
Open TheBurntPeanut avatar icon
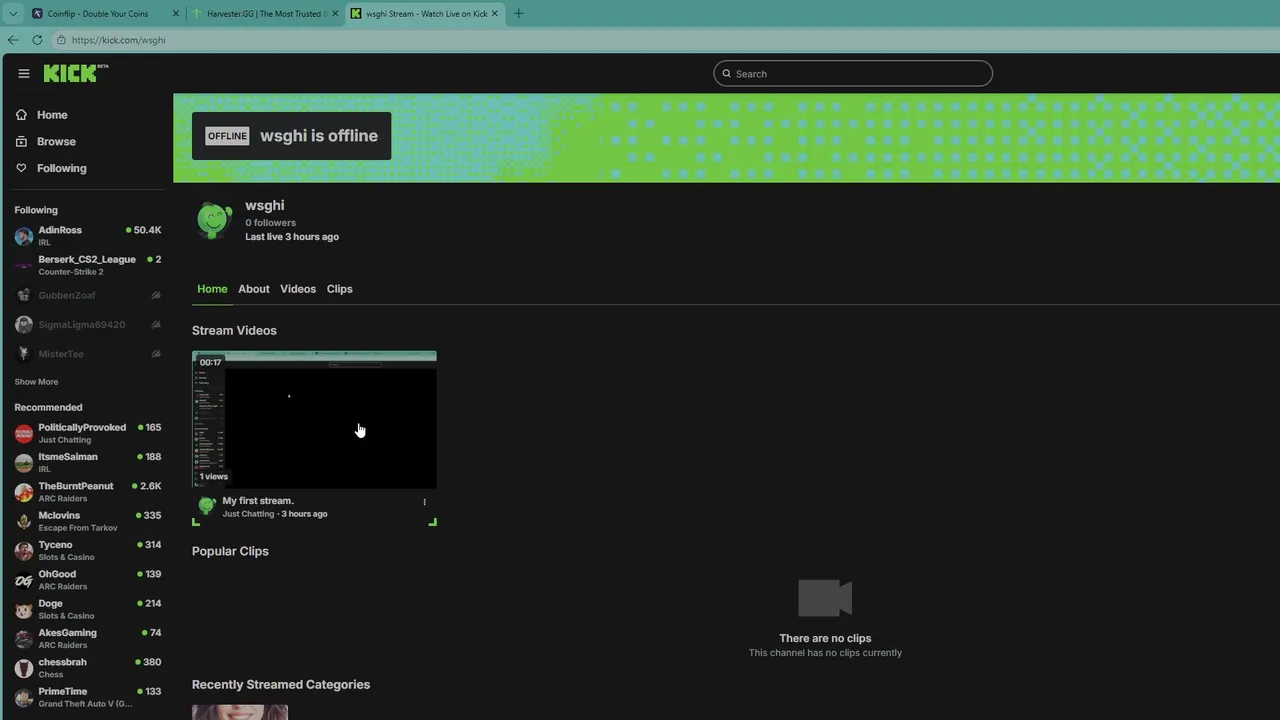point(24,492)
